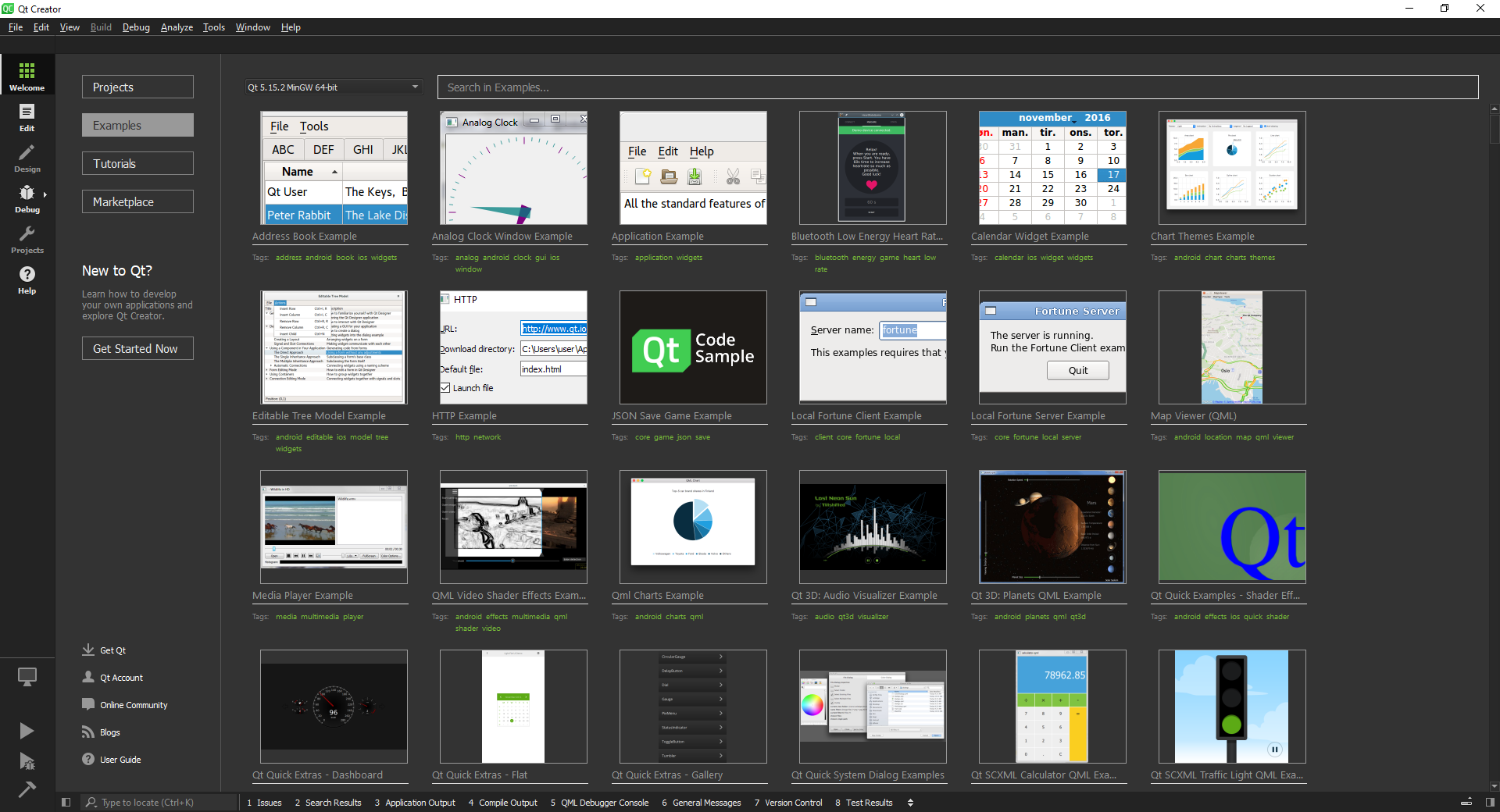This screenshot has width=1500, height=812.
Task: Open the Projects mode in the sidebar
Action: (x=27, y=238)
